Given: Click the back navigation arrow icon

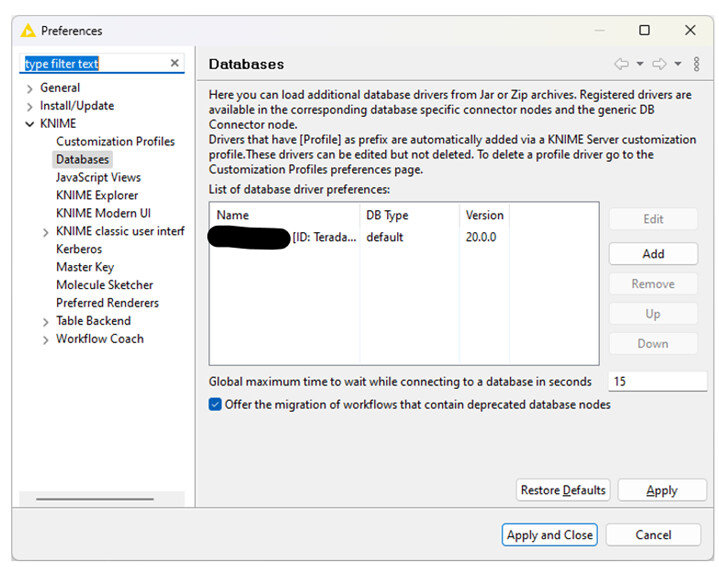Looking at the screenshot, I should (x=621, y=64).
